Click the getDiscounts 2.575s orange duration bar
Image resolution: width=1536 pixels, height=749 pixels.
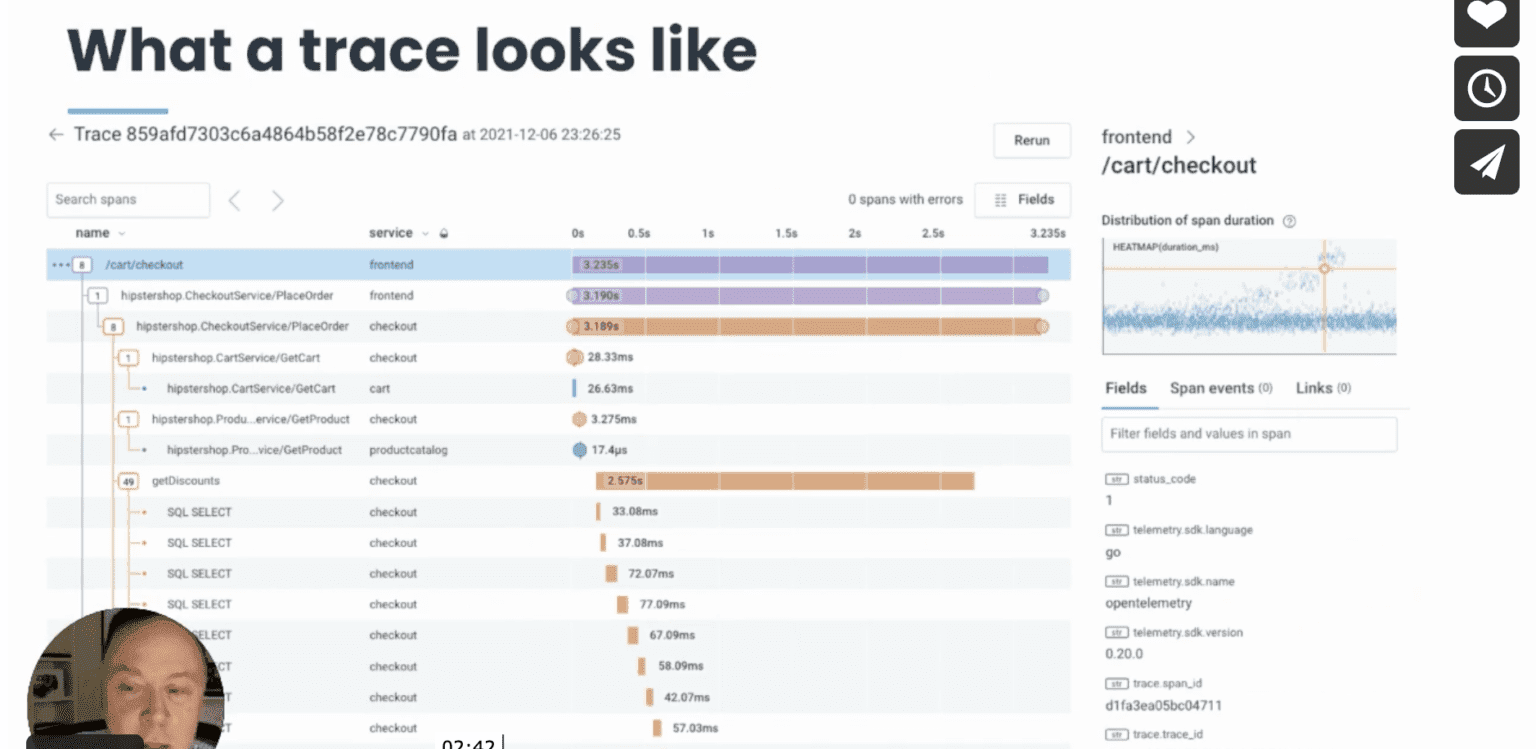click(785, 481)
